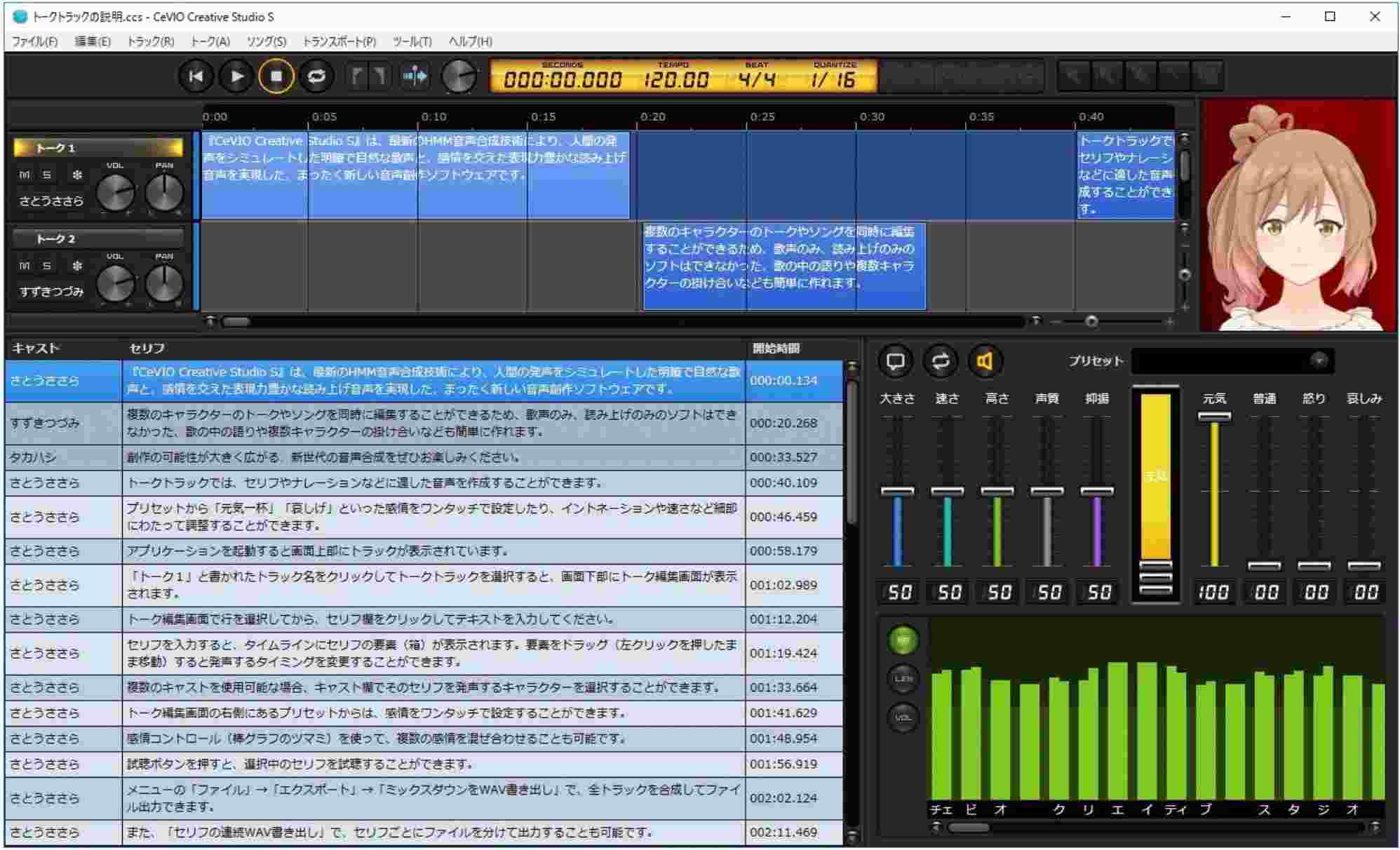Select the green PIT graph mode button
The image size is (1400, 850).
[903, 640]
